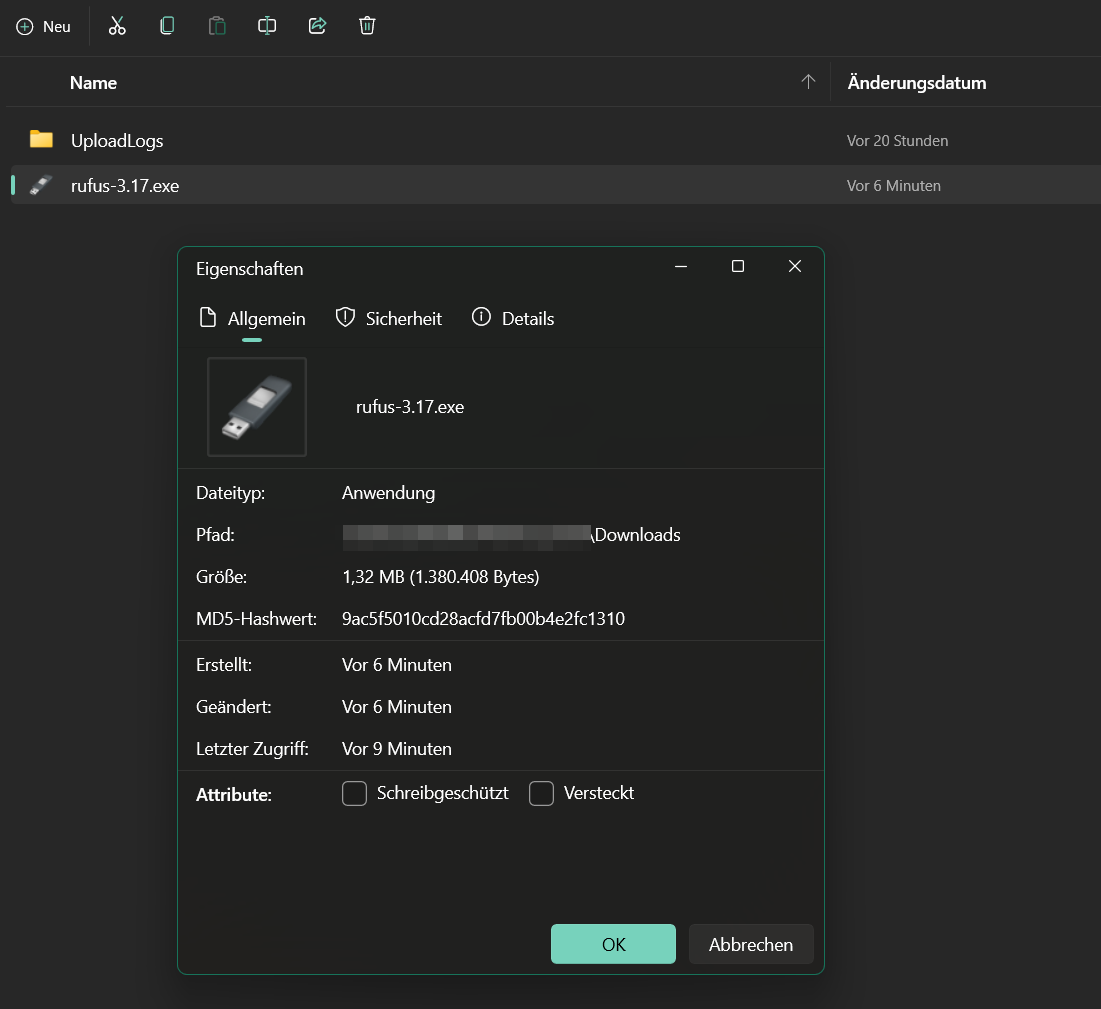The width and height of the screenshot is (1101, 1009).
Task: Click the sort arrow on the Name column
Action: click(x=808, y=82)
